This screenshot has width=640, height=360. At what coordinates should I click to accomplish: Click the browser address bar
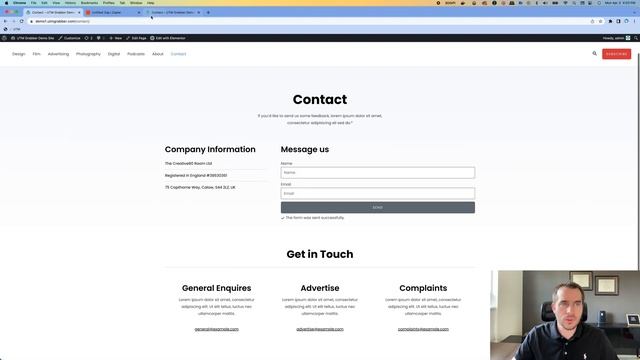(310, 21)
